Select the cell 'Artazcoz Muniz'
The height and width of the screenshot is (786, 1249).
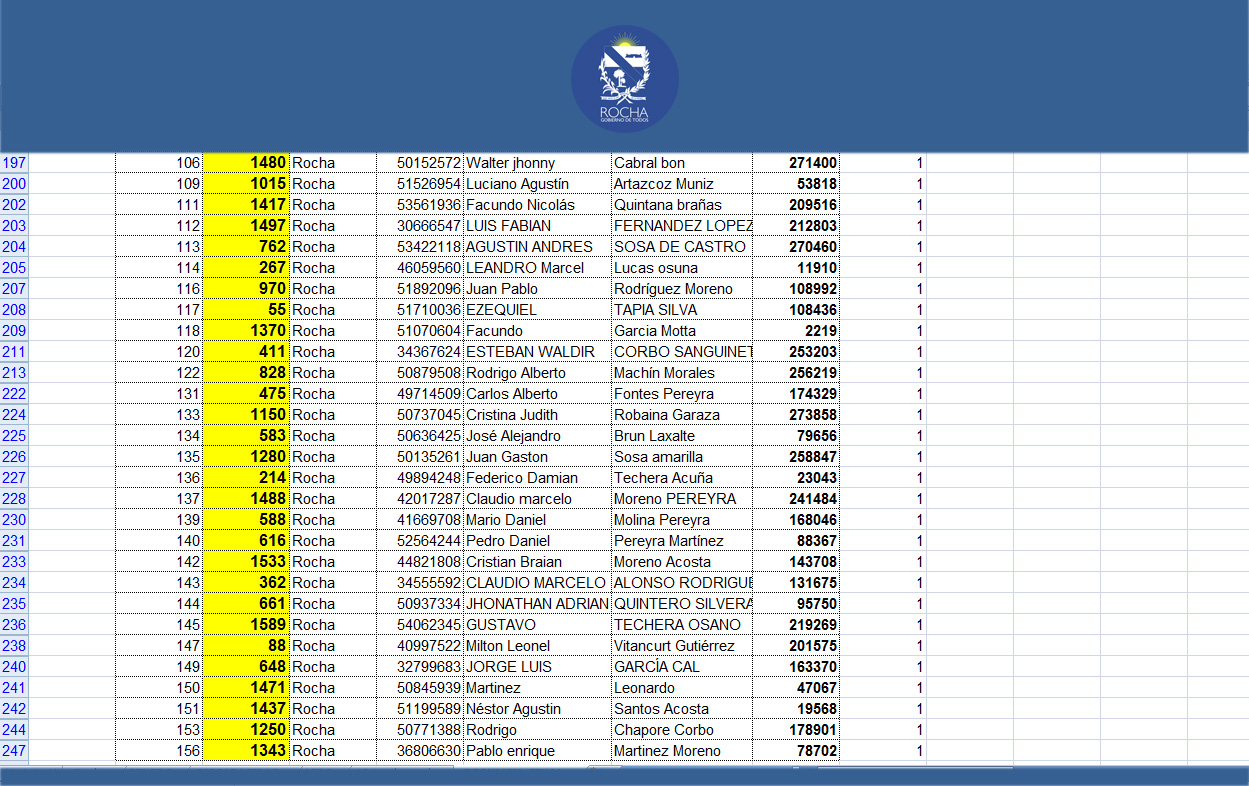(682, 184)
